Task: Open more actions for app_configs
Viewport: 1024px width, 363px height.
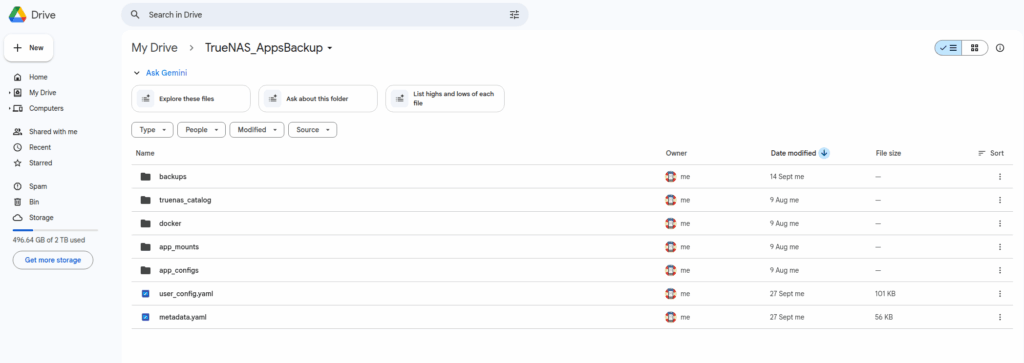Action: click(999, 270)
